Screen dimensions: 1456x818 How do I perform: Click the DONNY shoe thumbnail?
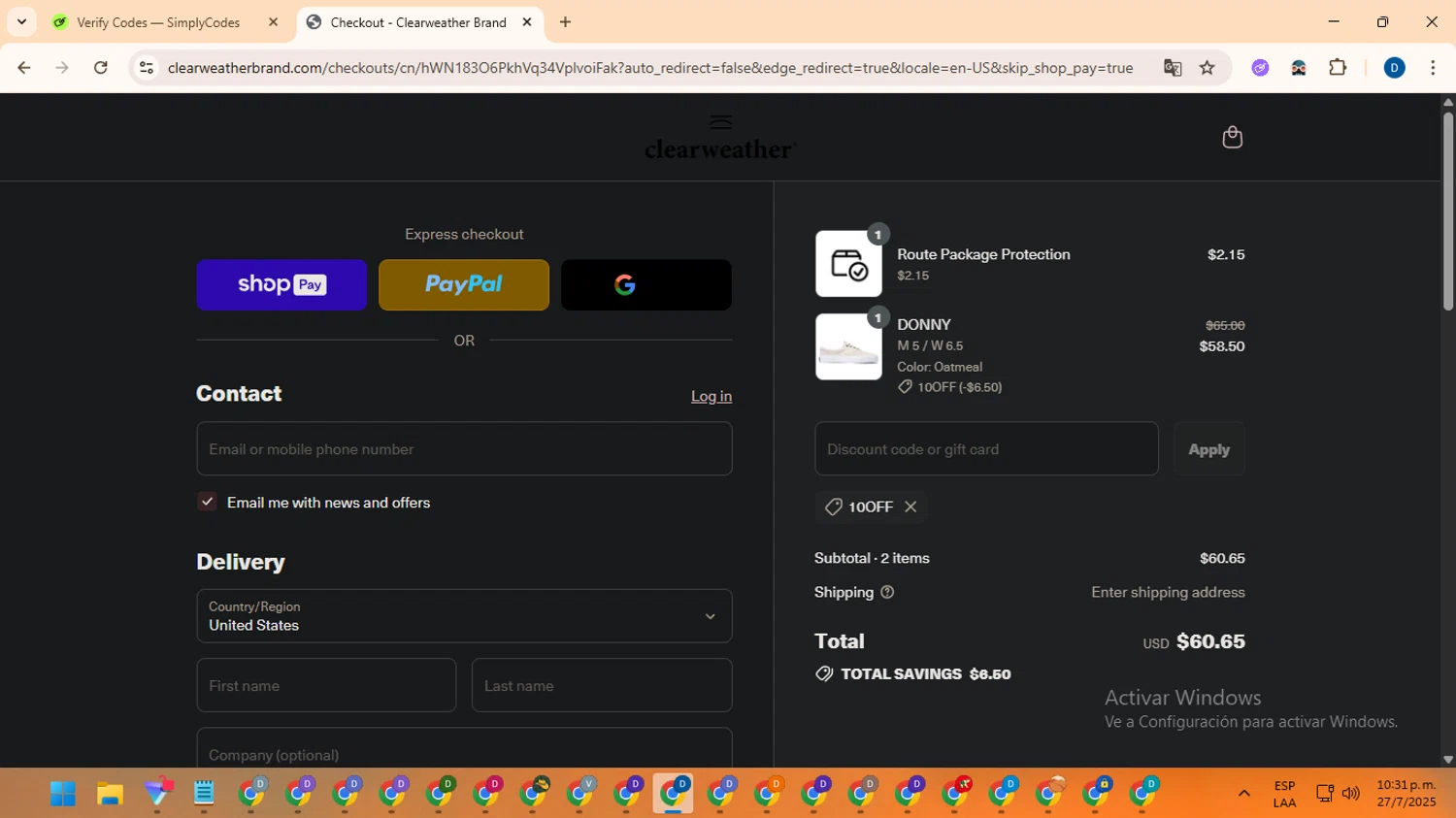click(x=848, y=346)
